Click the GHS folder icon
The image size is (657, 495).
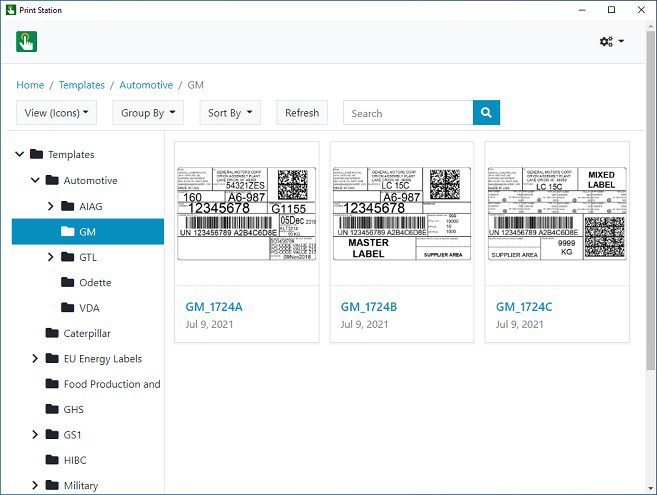(52, 409)
